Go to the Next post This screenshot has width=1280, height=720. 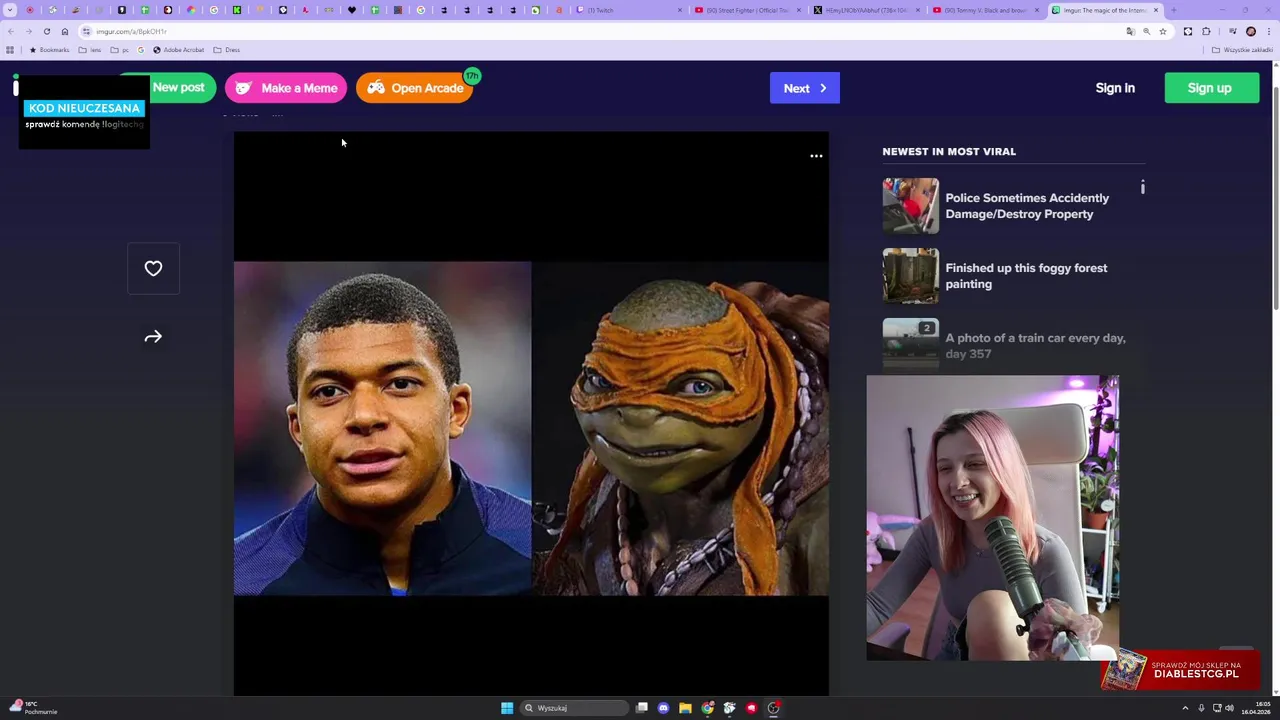coord(805,88)
